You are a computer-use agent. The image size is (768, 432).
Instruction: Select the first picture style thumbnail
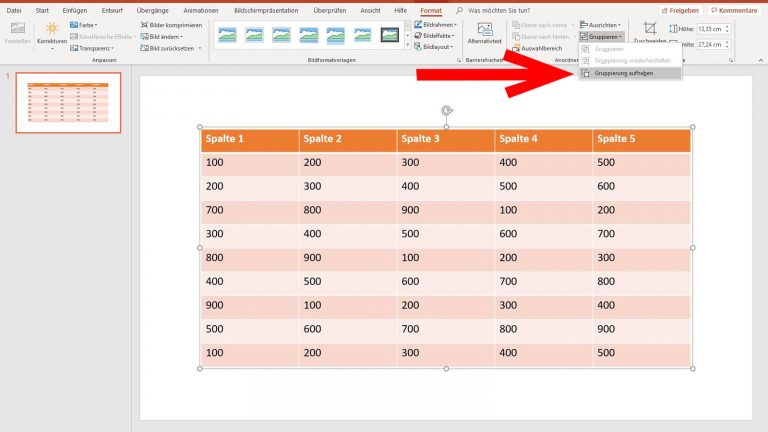[227, 35]
